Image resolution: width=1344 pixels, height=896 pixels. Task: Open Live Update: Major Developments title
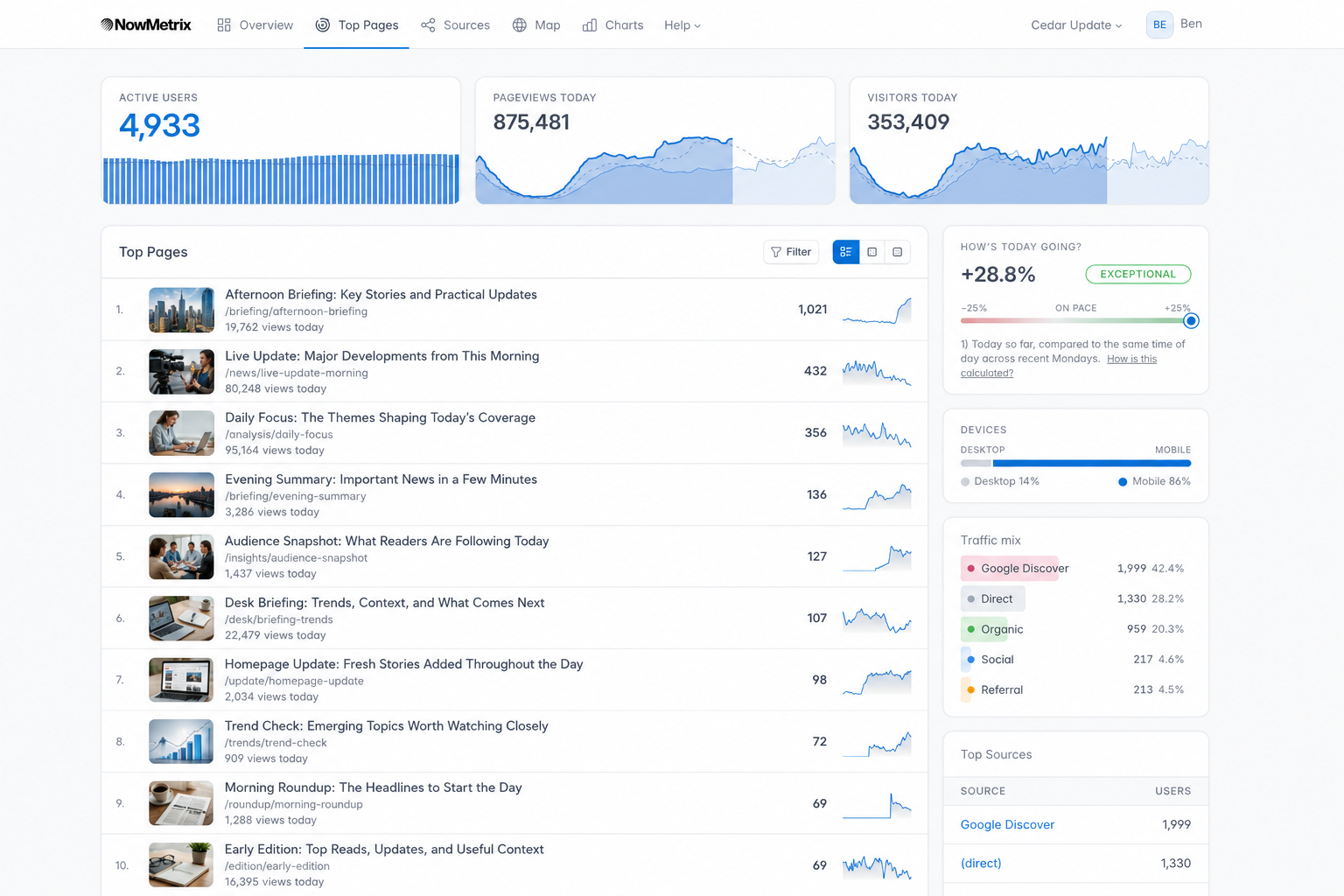click(381, 356)
